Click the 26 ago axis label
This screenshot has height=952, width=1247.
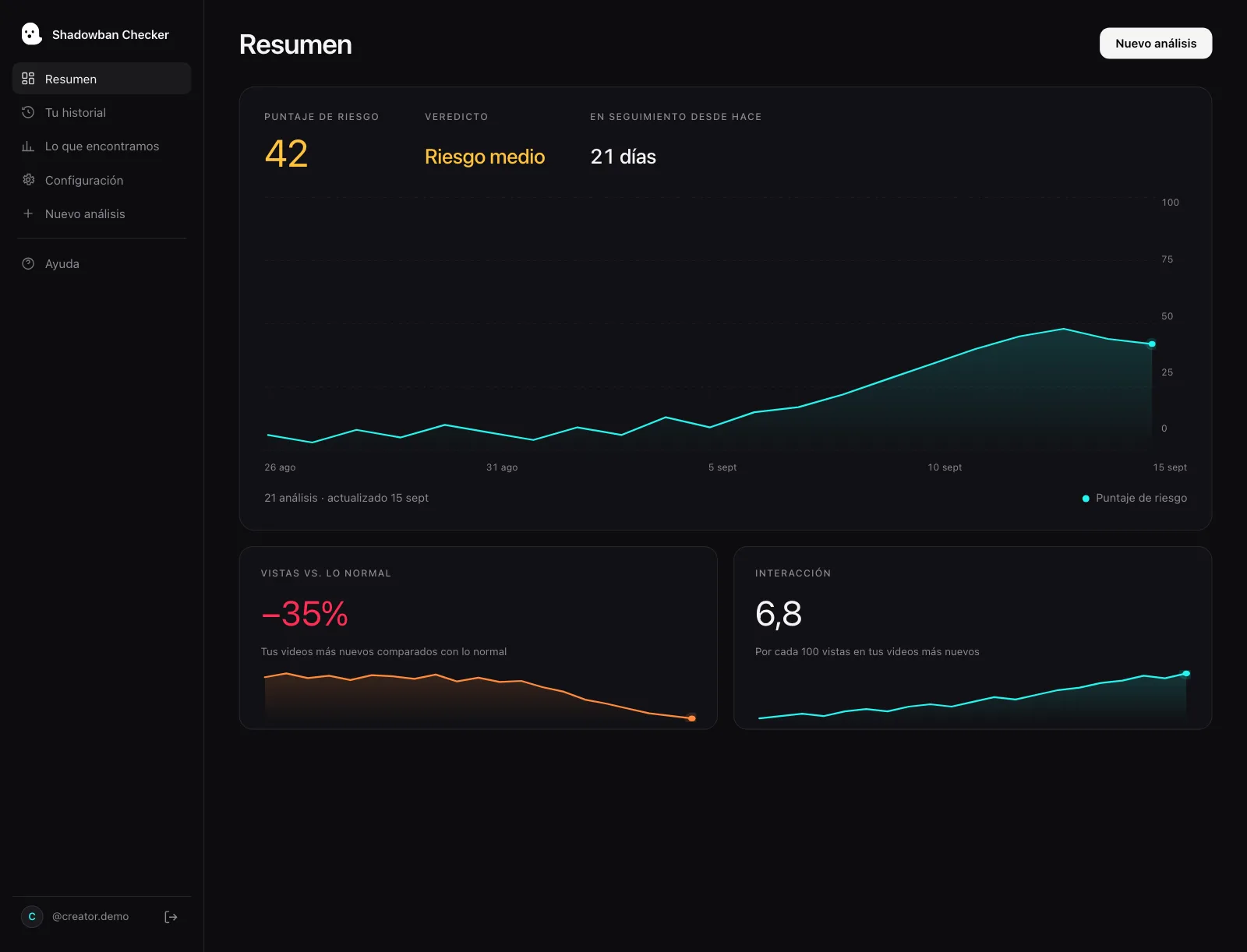coord(280,467)
